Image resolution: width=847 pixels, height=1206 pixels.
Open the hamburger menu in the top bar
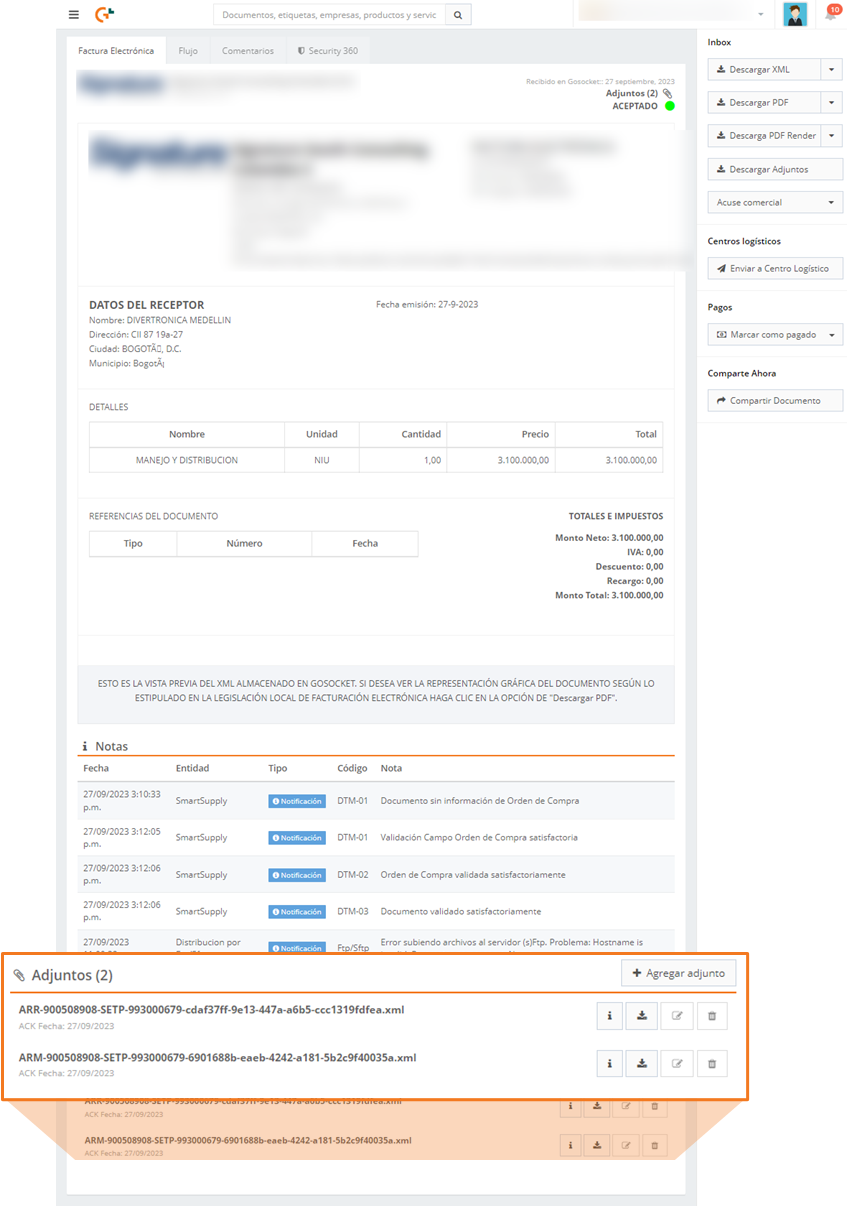pos(73,15)
